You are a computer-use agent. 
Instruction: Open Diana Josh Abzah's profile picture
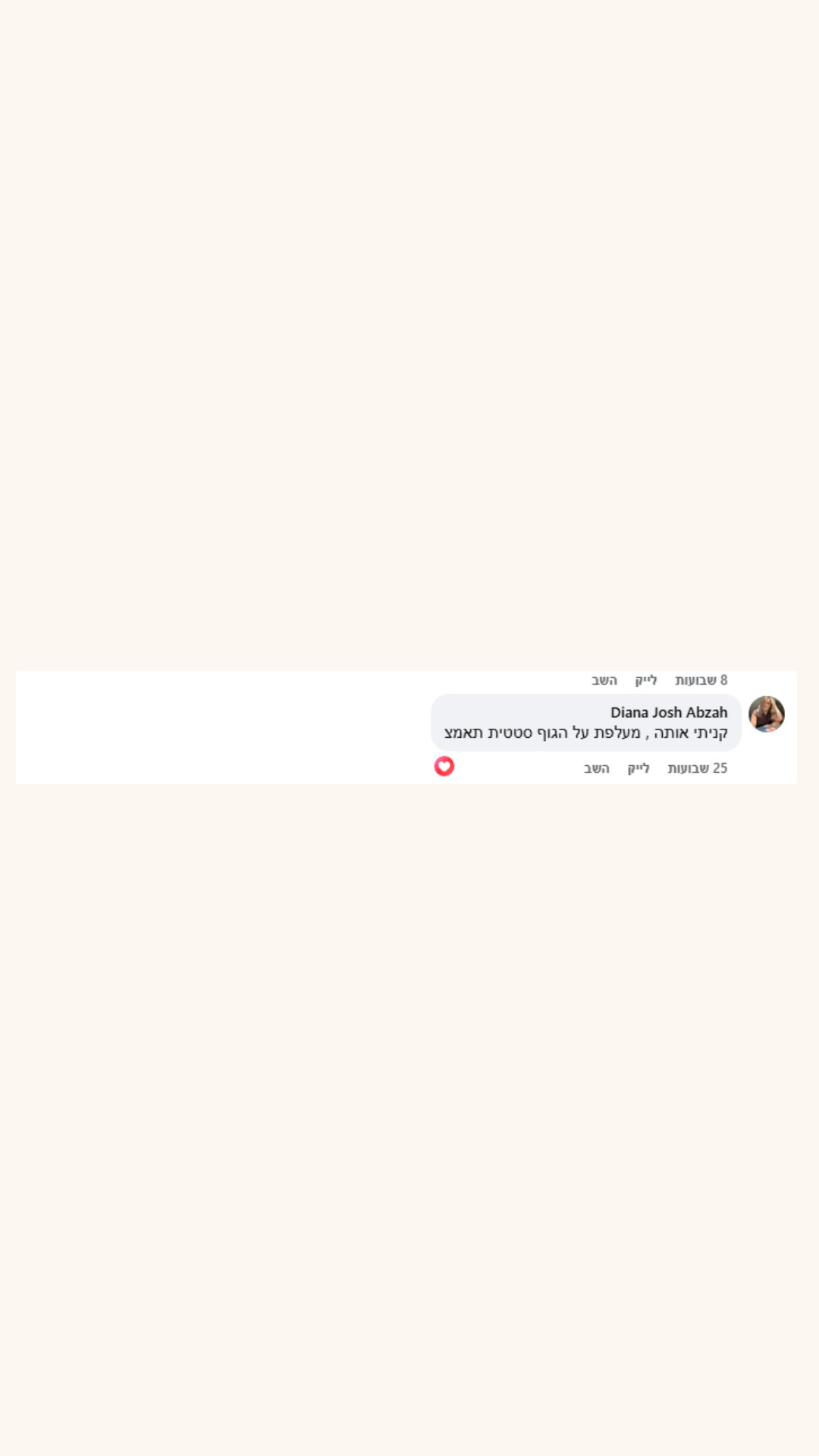[x=767, y=714]
